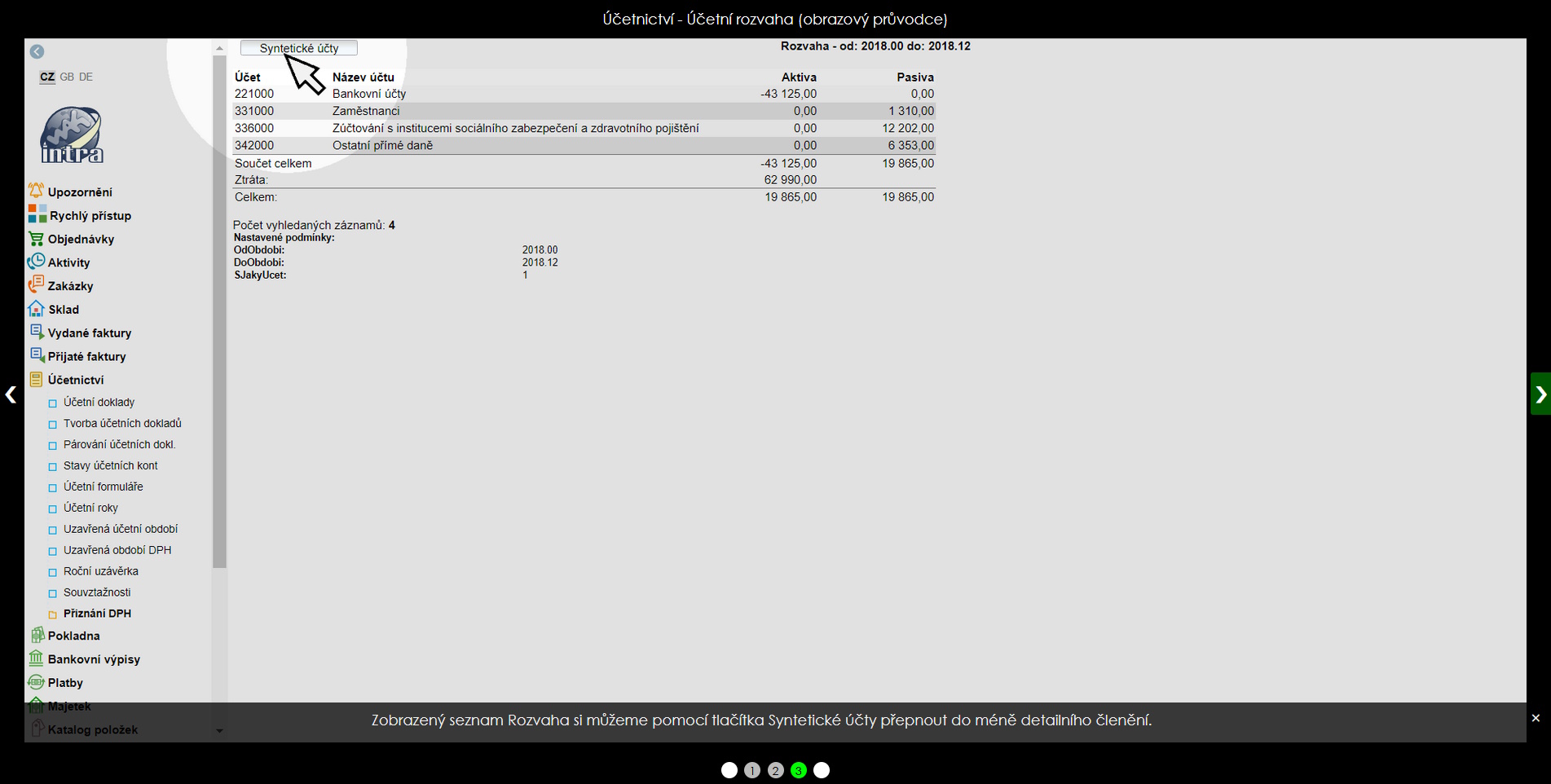
Task: Switch language to GB
Action: pyautogui.click(x=67, y=77)
